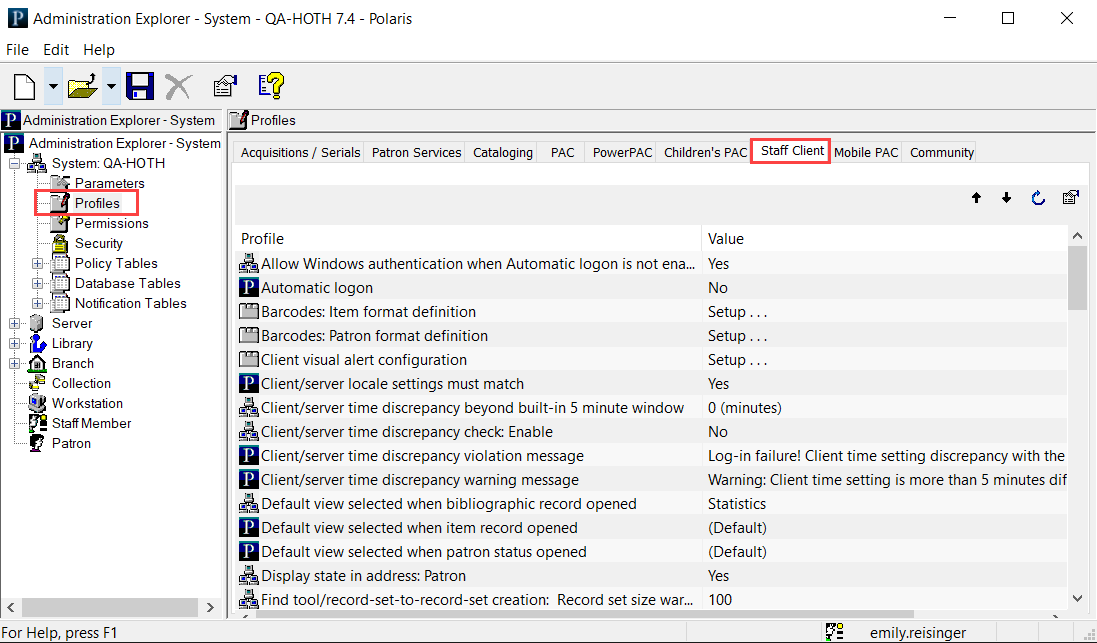Screen dimensions: 1097x643
Task: Expand the Server tree node
Action: 15,324
